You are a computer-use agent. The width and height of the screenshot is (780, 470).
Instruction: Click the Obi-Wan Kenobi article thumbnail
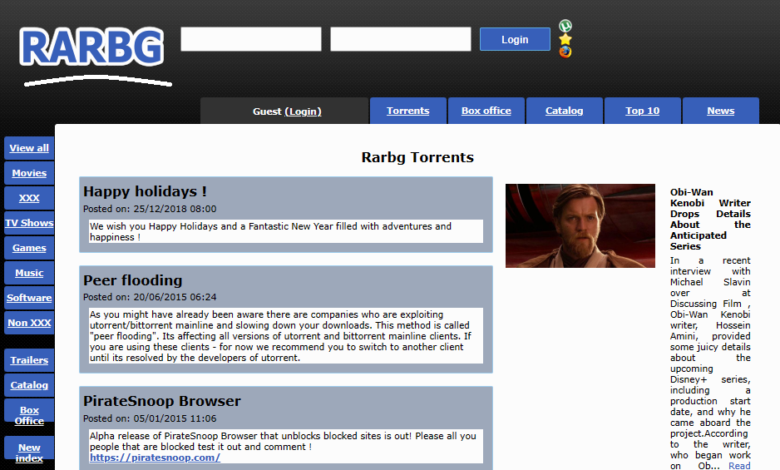pyautogui.click(x=580, y=226)
